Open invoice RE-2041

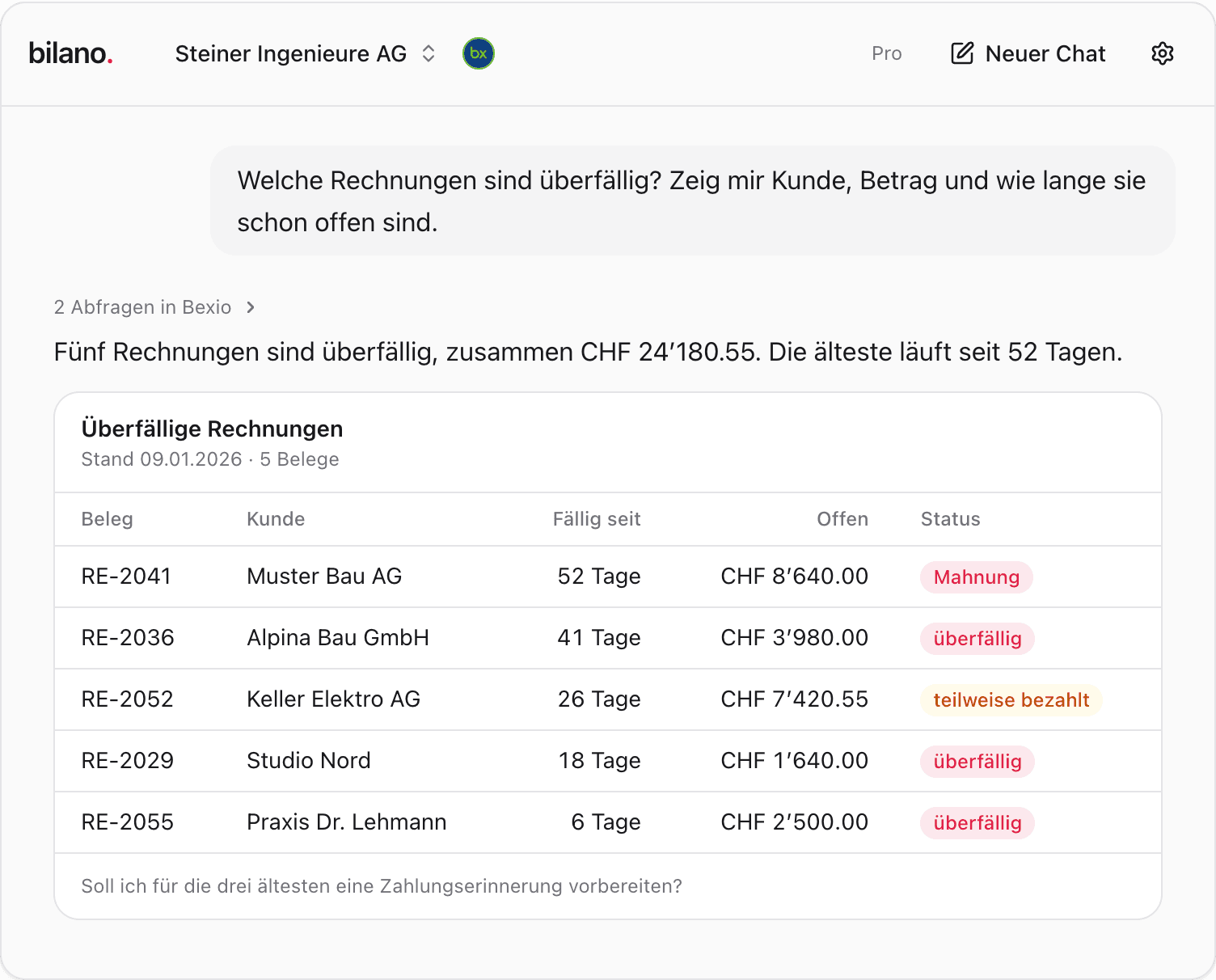pyautogui.click(x=126, y=577)
